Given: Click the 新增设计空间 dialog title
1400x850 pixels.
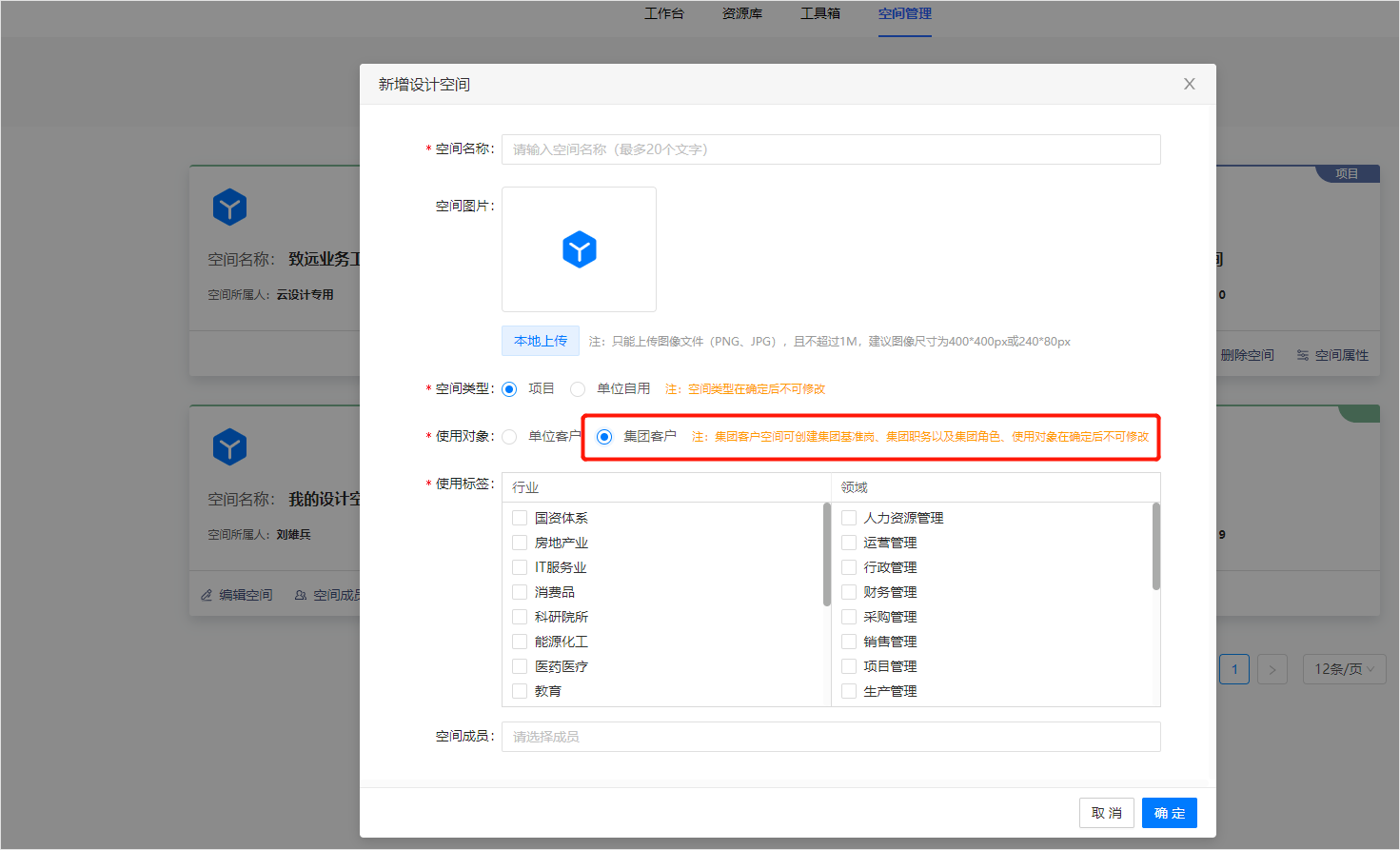Looking at the screenshot, I should coord(424,85).
